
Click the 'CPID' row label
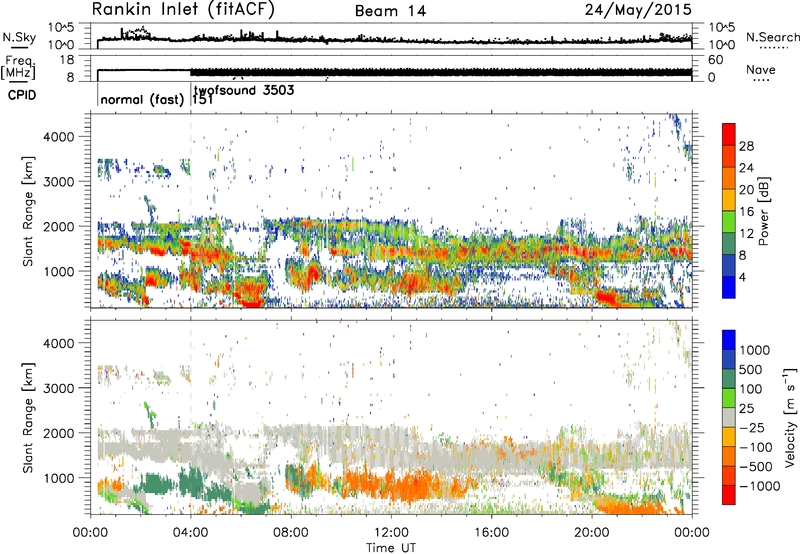[22, 95]
